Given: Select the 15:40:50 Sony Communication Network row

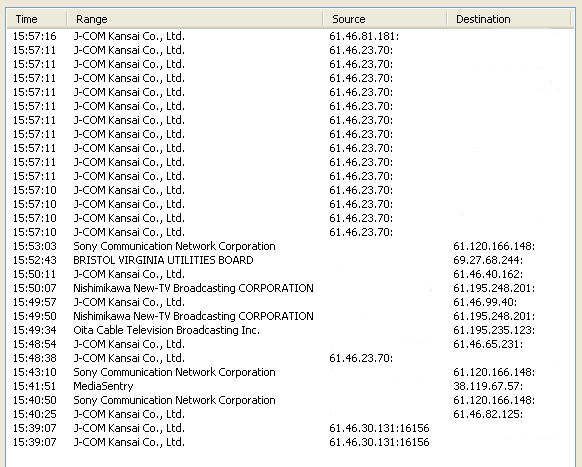Looking at the screenshot, I should tap(291, 400).
